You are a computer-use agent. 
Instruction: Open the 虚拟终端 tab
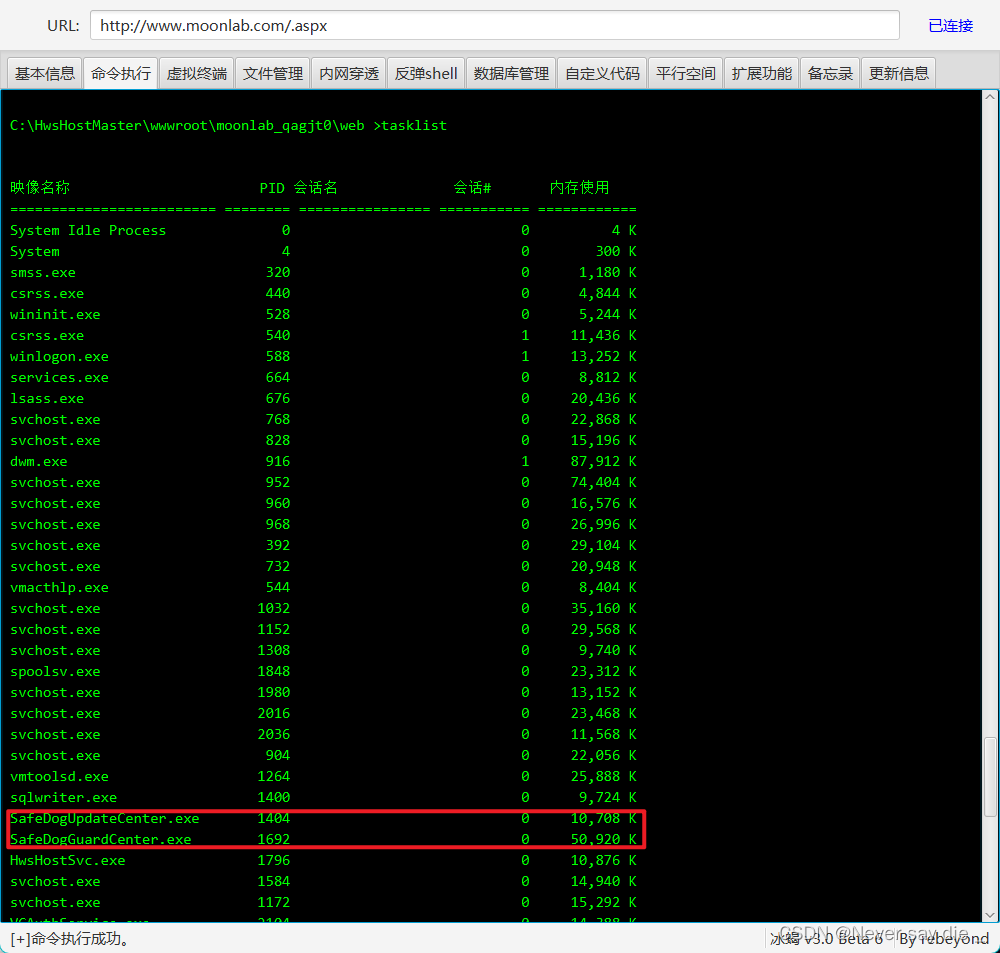tap(196, 73)
